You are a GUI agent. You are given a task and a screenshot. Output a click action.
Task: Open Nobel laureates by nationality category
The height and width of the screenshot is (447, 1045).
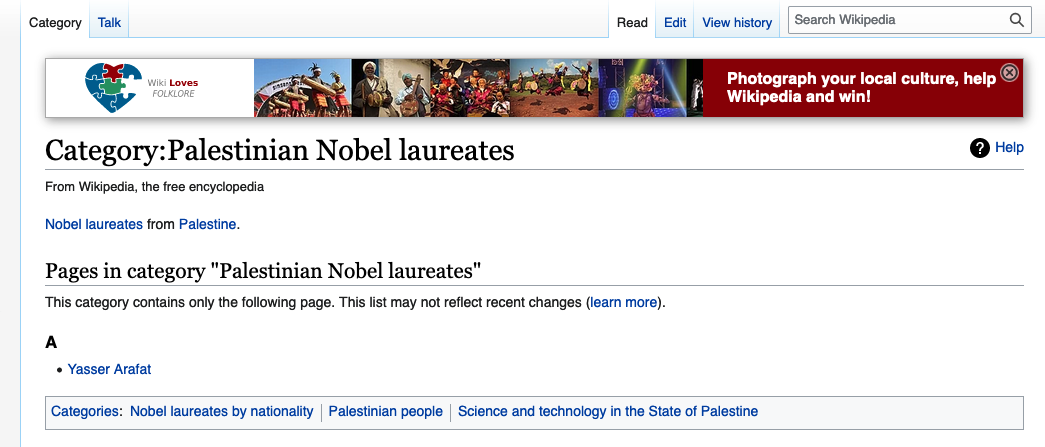(x=221, y=412)
